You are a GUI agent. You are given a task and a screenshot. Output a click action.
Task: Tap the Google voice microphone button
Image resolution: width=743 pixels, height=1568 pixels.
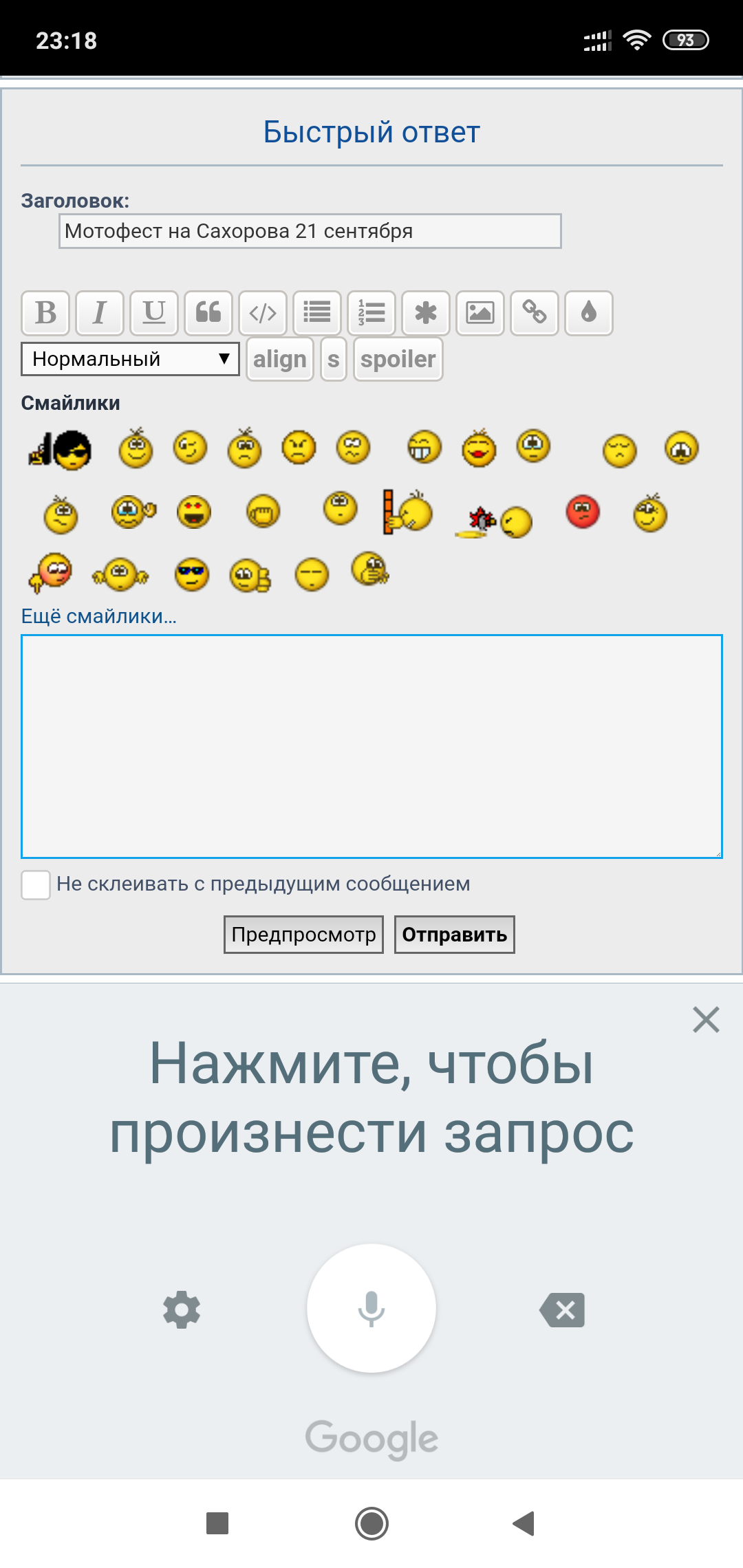[371, 1308]
